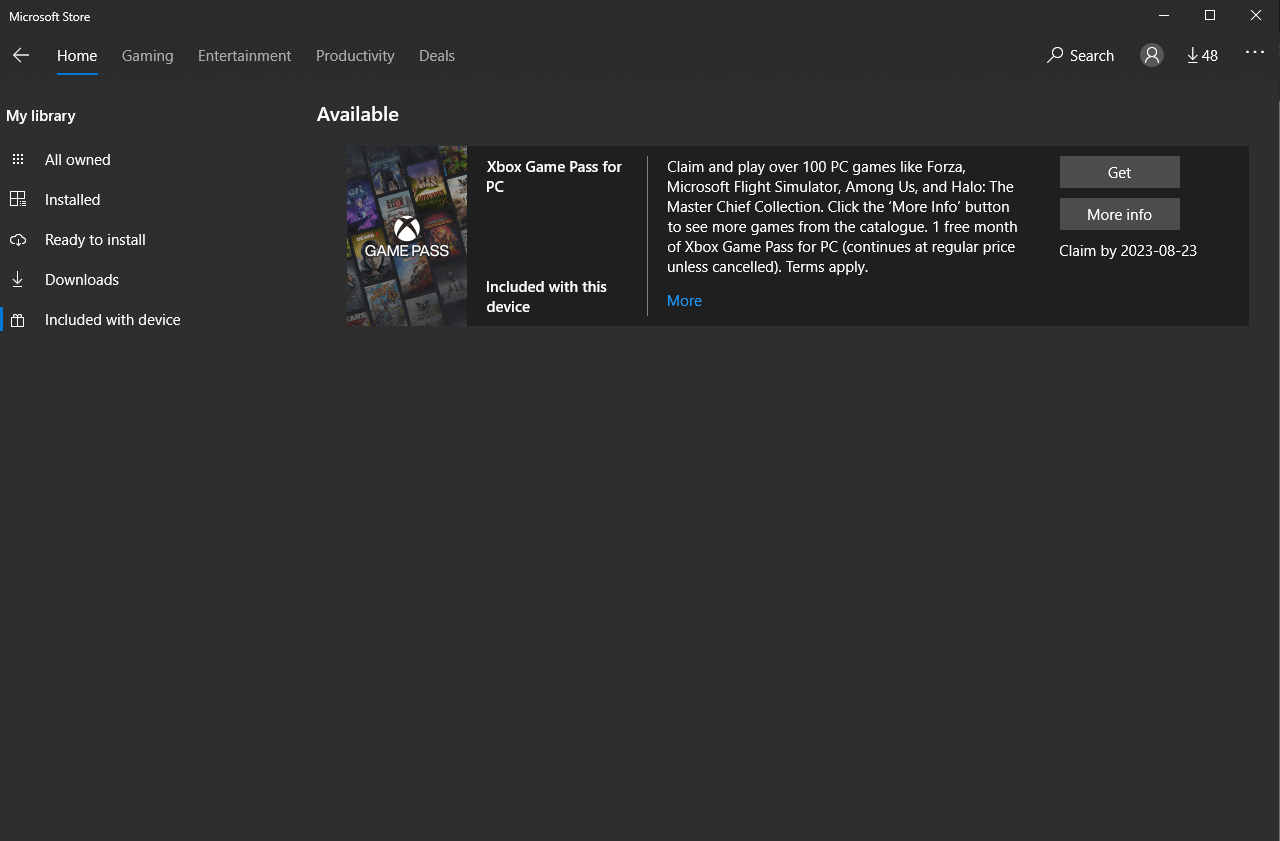This screenshot has height=841, width=1280.
Task: Click the Ready to install cloud icon
Action: [x=18, y=240]
